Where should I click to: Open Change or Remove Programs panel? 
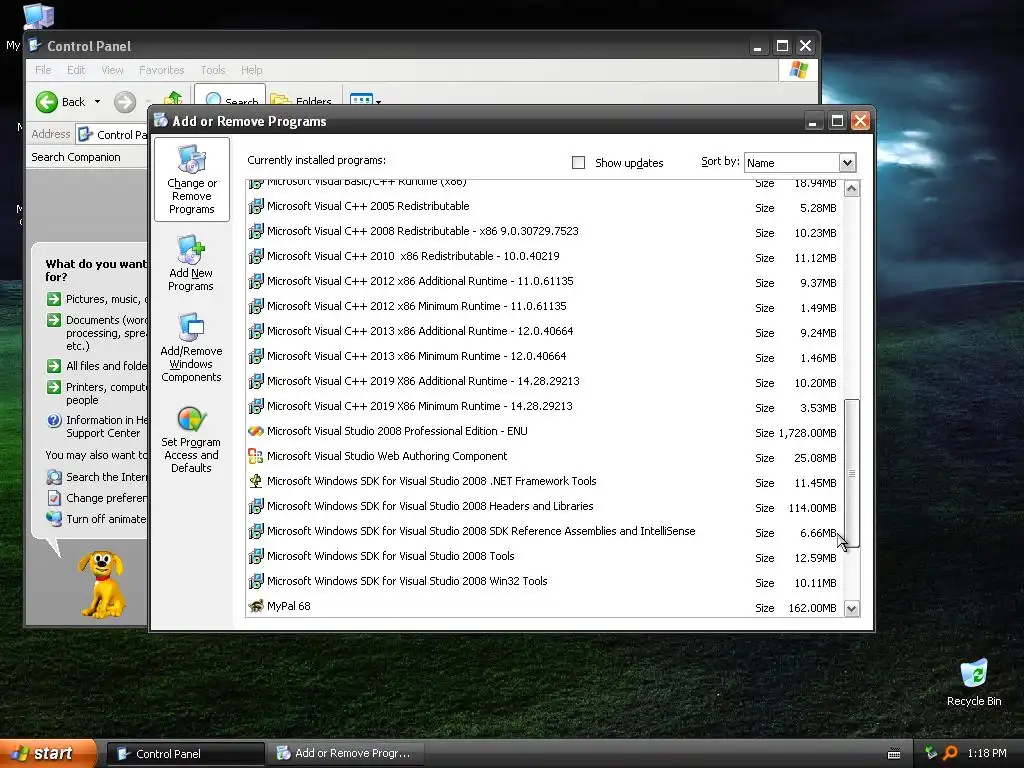(191, 180)
